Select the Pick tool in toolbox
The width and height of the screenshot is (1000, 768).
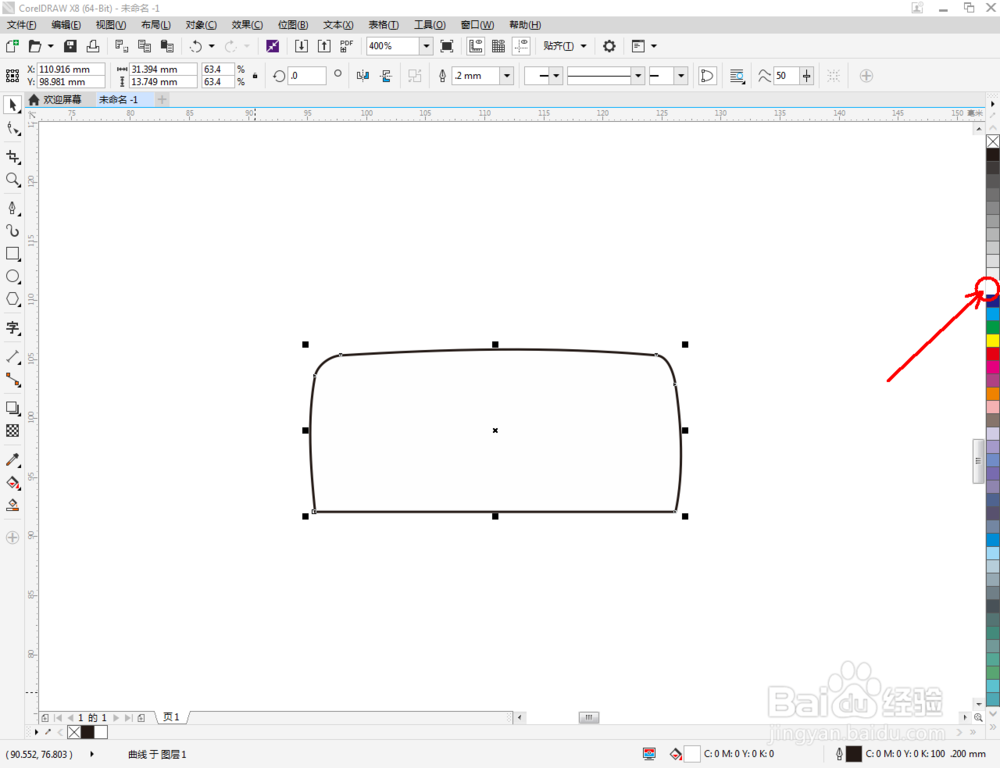[x=13, y=105]
